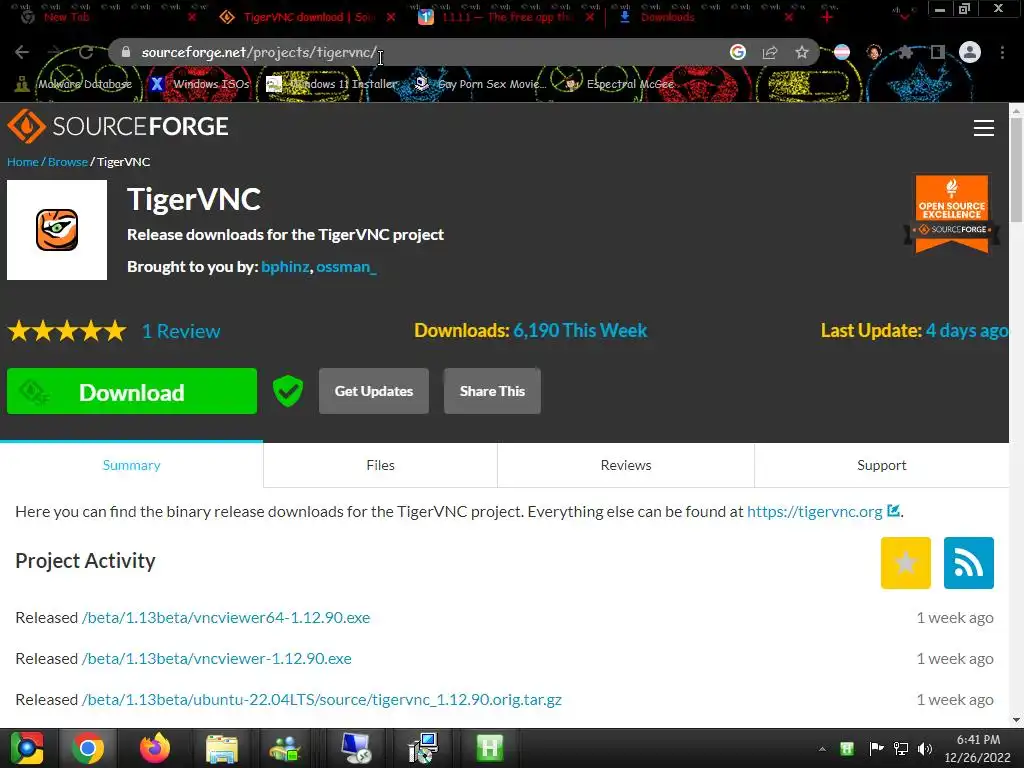This screenshot has height=768, width=1024.
Task: Switch to the 1.1.1.1 free app tab
Action: (507, 17)
